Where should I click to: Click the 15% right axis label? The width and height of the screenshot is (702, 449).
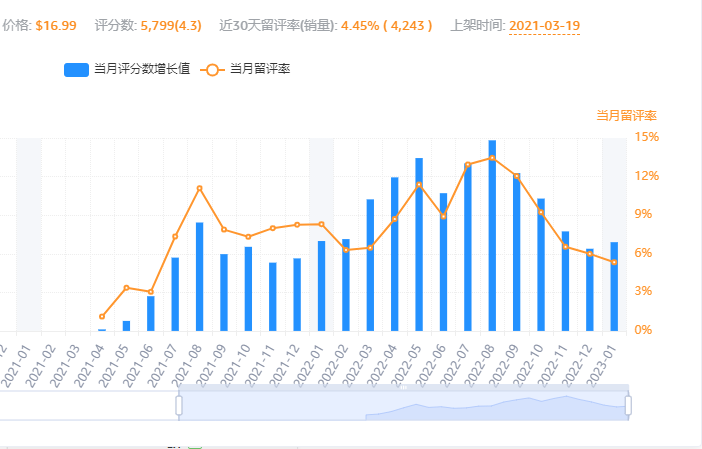coord(647,137)
